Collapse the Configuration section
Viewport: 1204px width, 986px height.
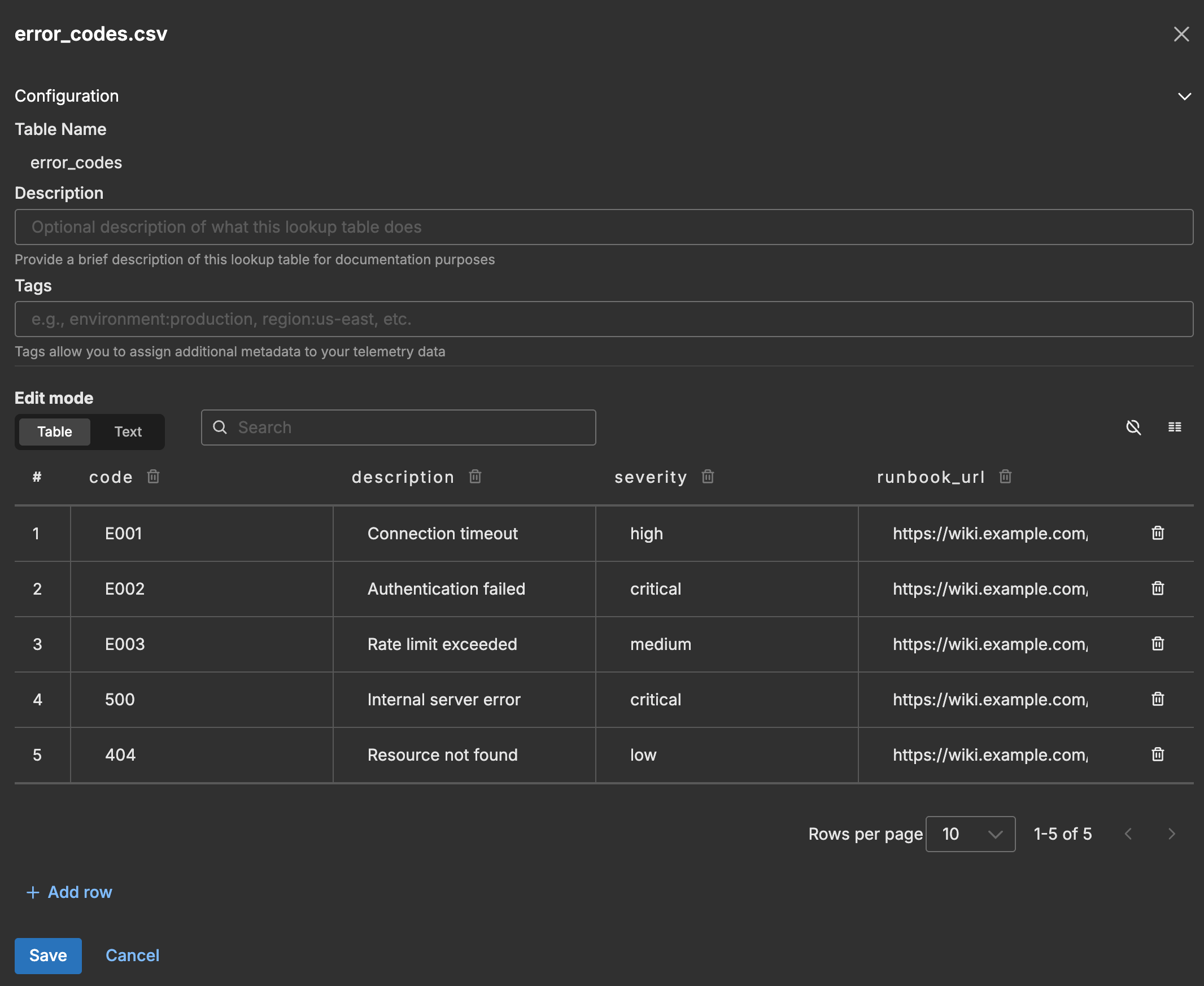[x=1185, y=95]
